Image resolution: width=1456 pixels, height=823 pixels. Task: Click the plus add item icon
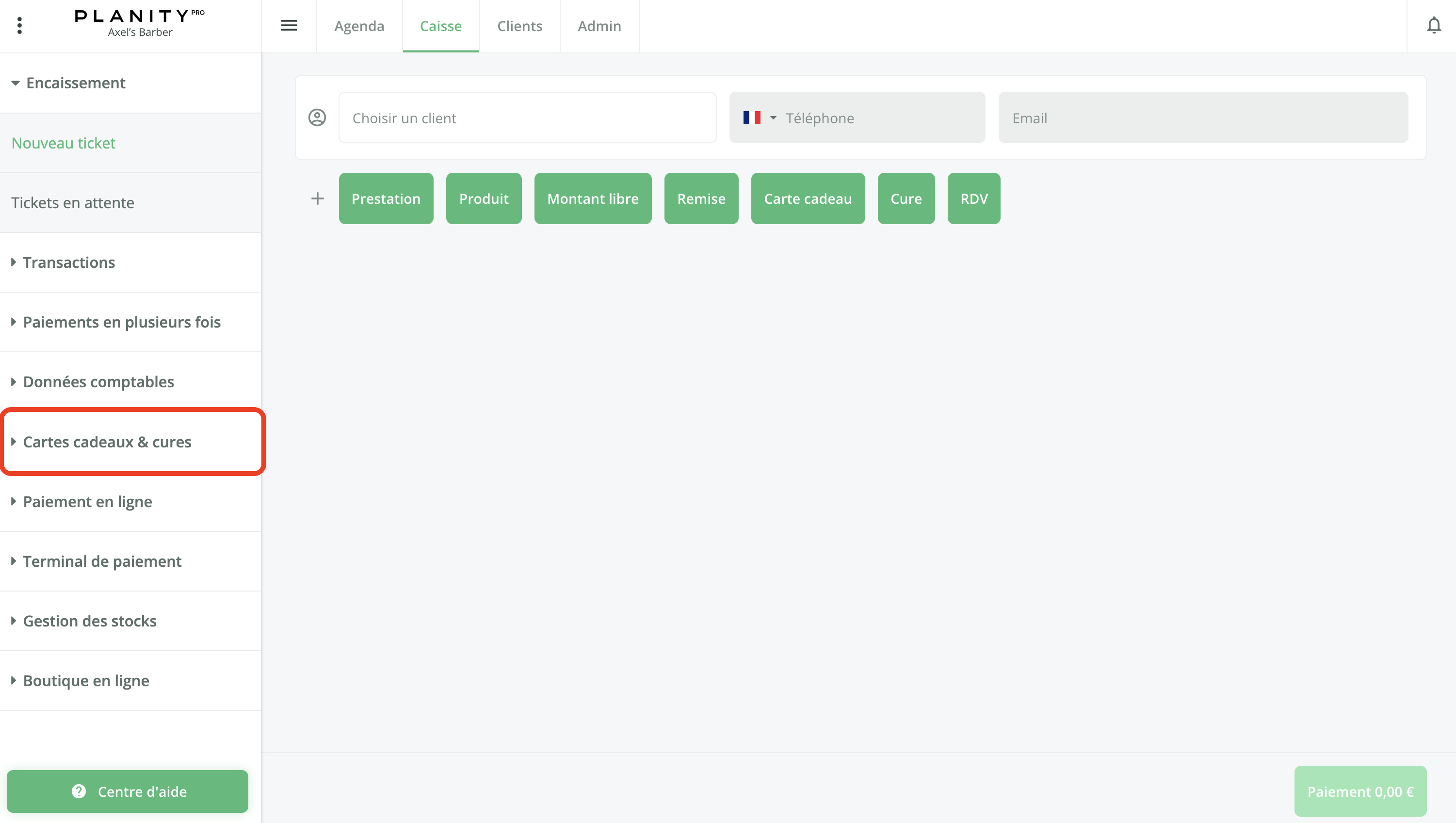tap(318, 198)
